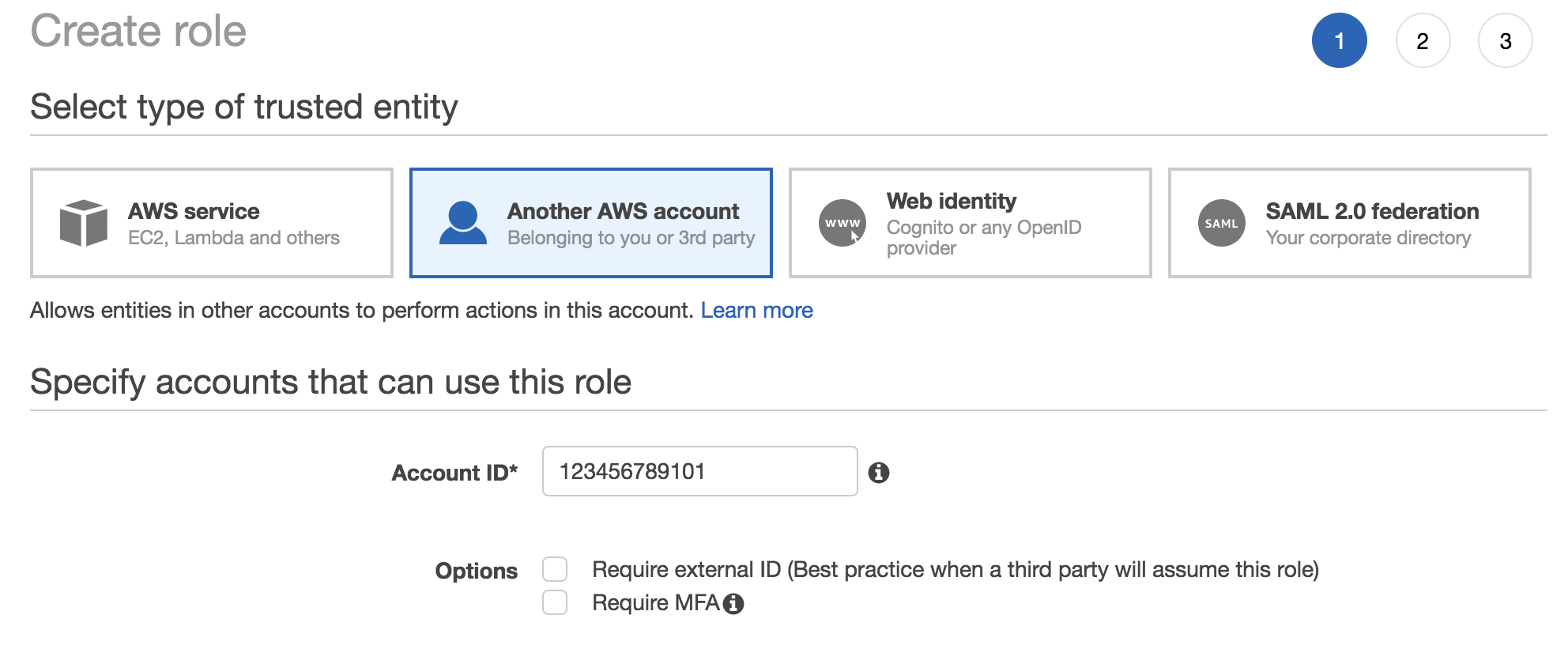The height and width of the screenshot is (664, 1568).
Task: Tick the Require MFA checkbox
Action: [x=555, y=602]
